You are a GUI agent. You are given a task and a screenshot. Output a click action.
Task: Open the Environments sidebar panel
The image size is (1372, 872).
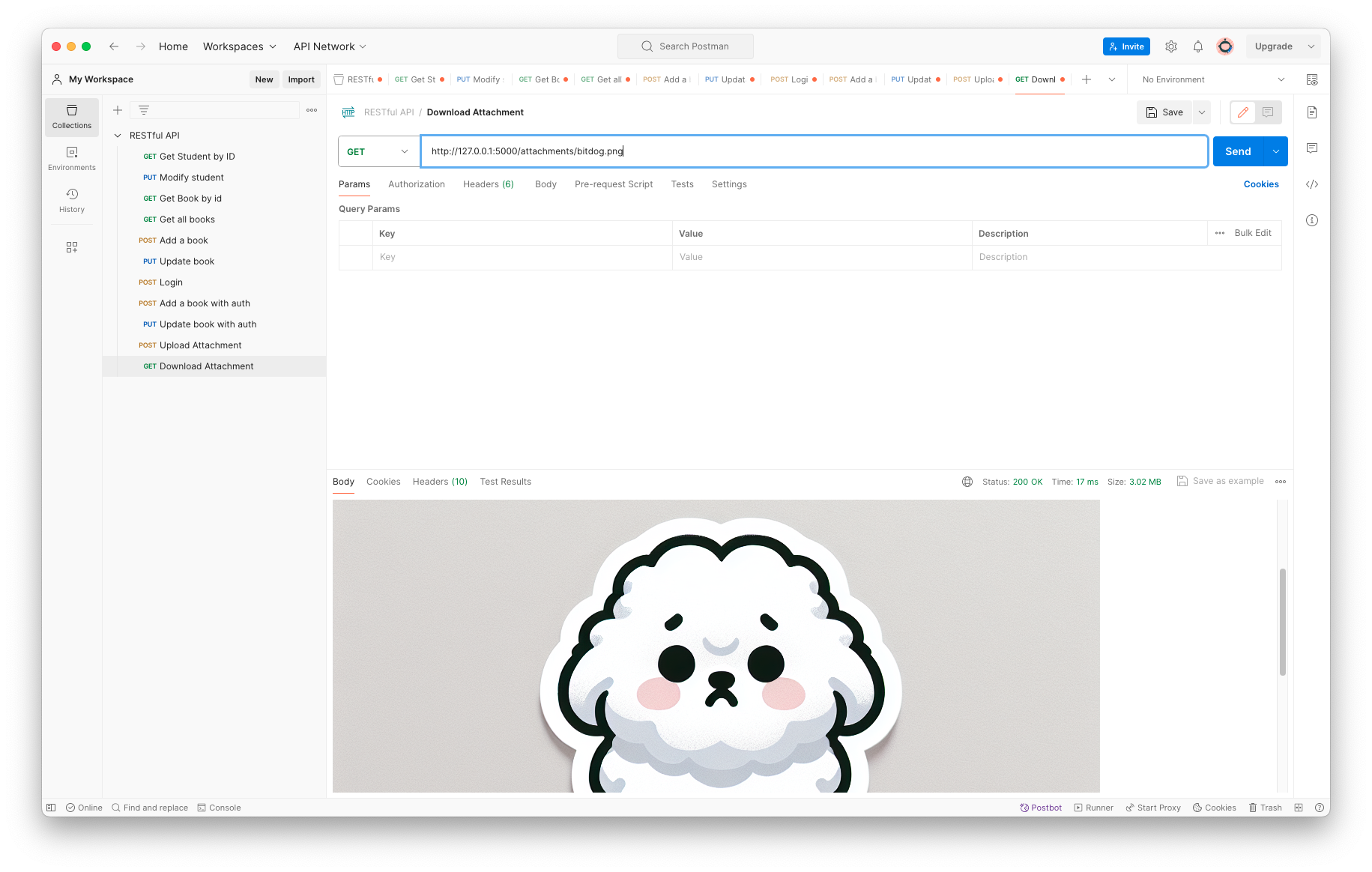[72, 159]
